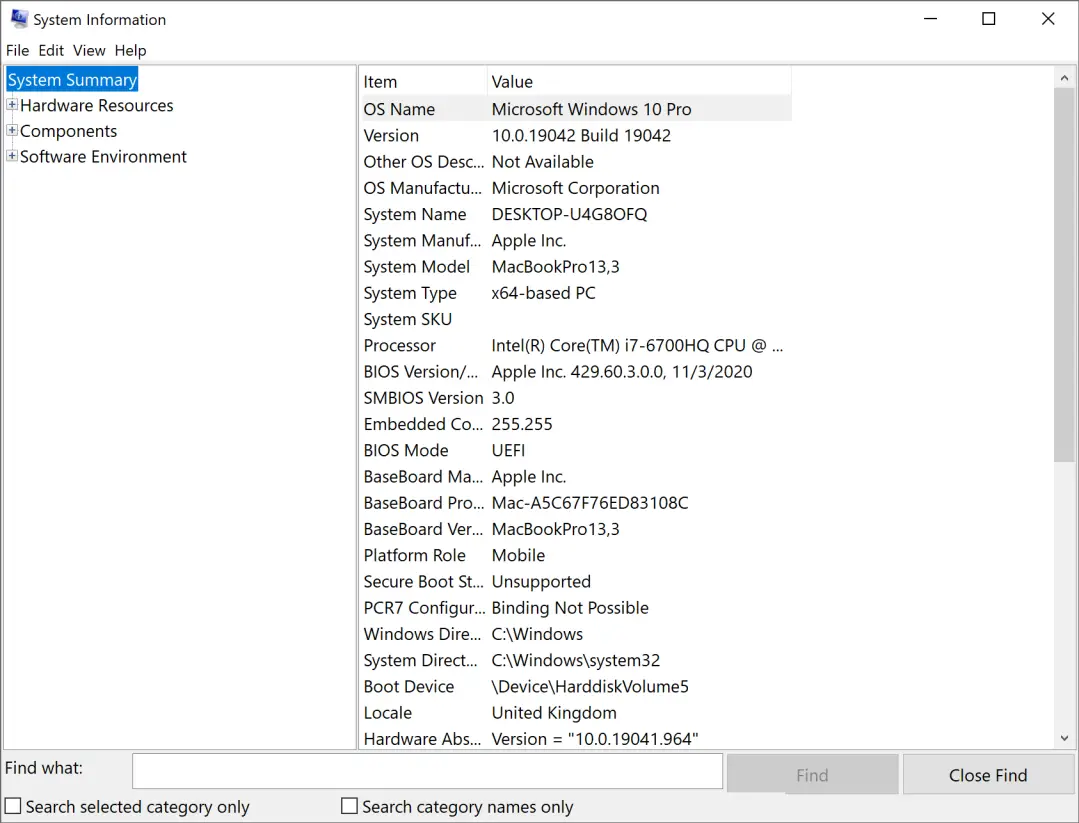Screen dimensions: 1079x823
Task: Select the BaseBoard Ver... row
Action: click(576, 529)
